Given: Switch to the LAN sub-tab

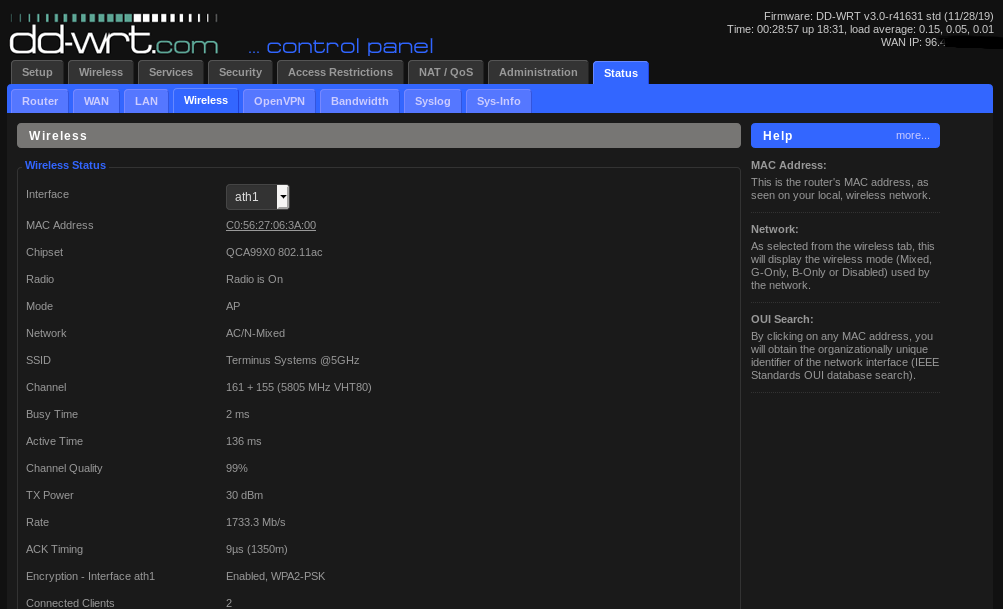Looking at the screenshot, I should 146,101.
